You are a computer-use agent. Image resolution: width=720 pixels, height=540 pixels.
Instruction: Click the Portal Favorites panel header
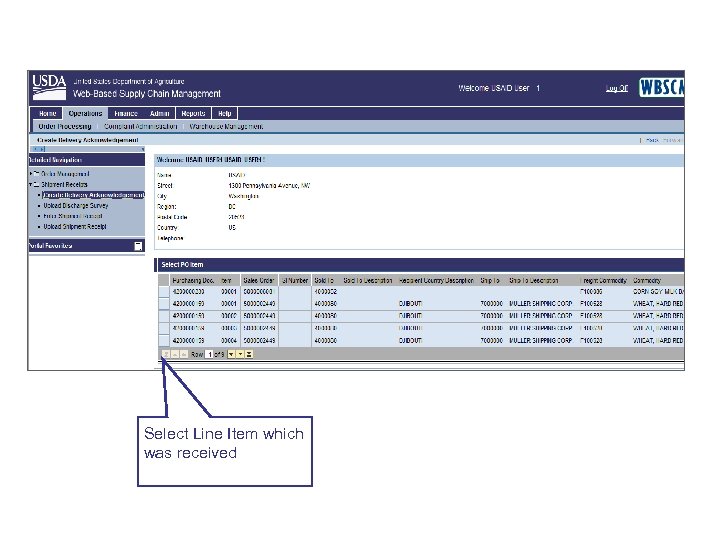coord(86,246)
